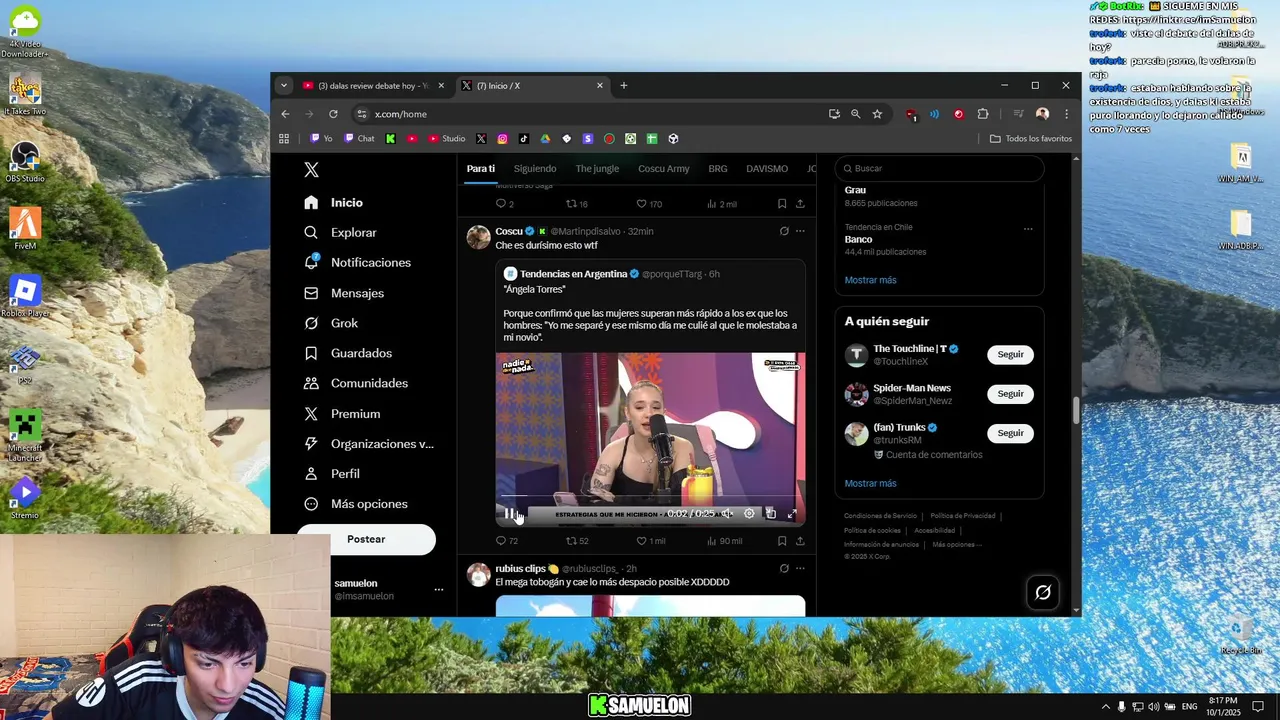Viewport: 1280px width, 720px height.
Task: Open account menu next to samuelon
Action: pos(438,590)
